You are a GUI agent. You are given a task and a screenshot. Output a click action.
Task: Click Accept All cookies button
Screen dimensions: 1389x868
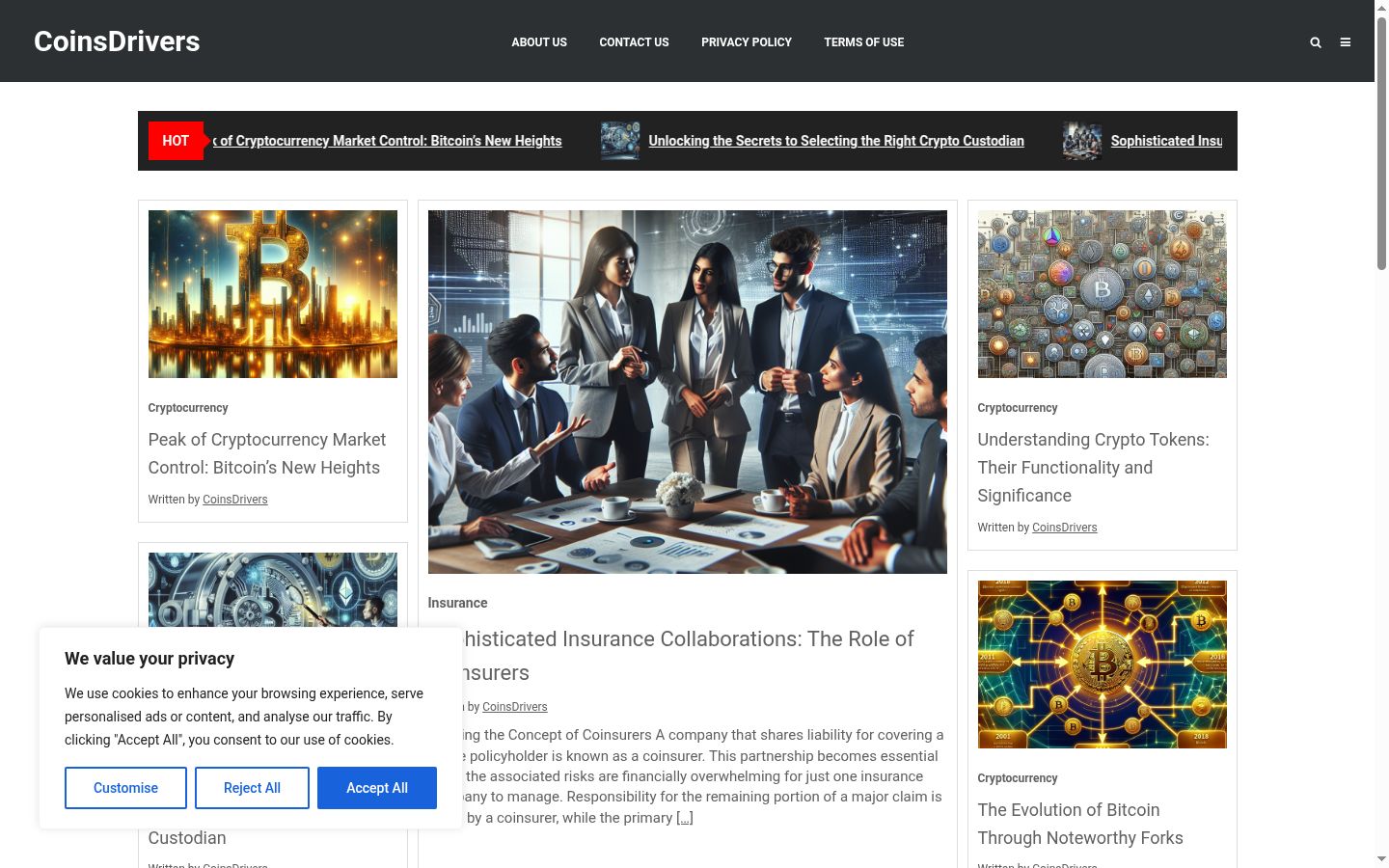click(x=377, y=788)
